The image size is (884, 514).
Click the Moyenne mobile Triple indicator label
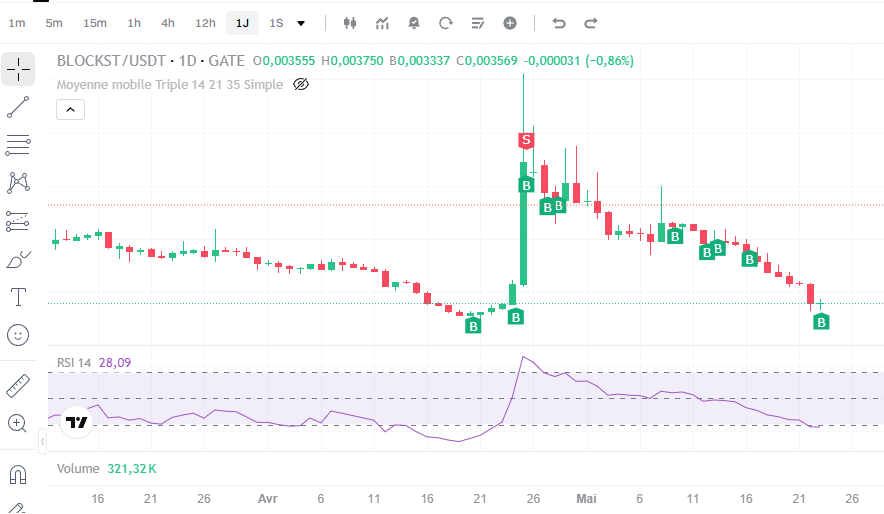(170, 85)
